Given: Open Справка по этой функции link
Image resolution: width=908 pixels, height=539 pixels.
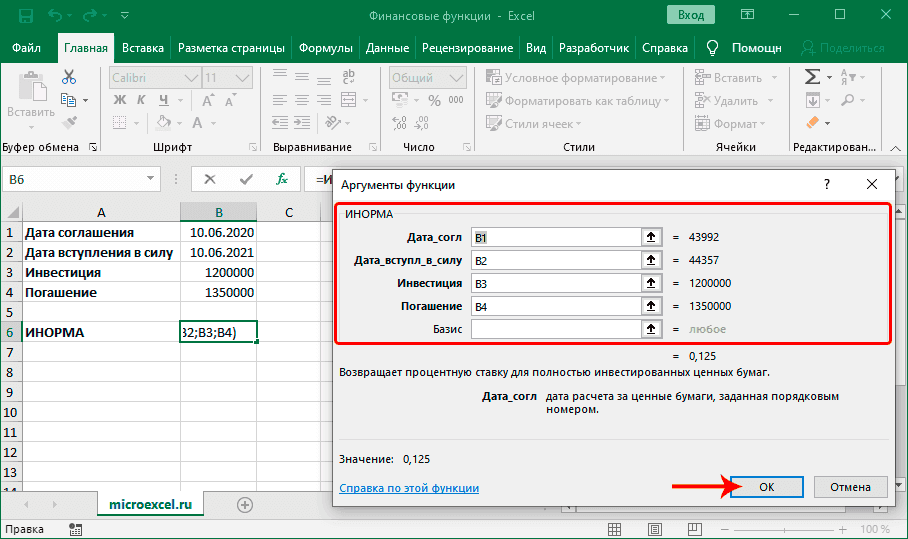Looking at the screenshot, I should pyautogui.click(x=409, y=488).
